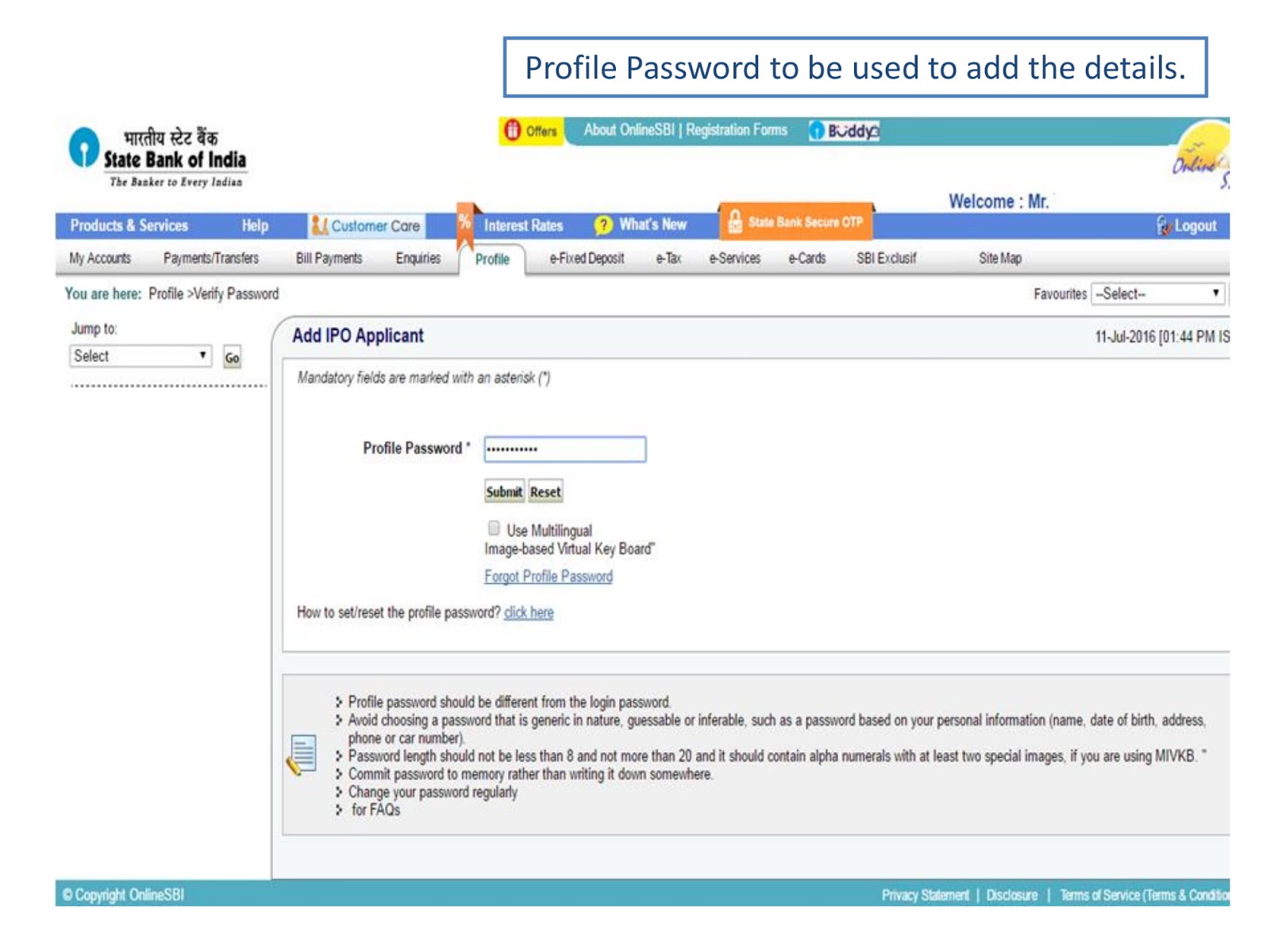Open the Privacy Statement footer link
Screen dimensions: 1270x952
pyautogui.click(x=926, y=895)
